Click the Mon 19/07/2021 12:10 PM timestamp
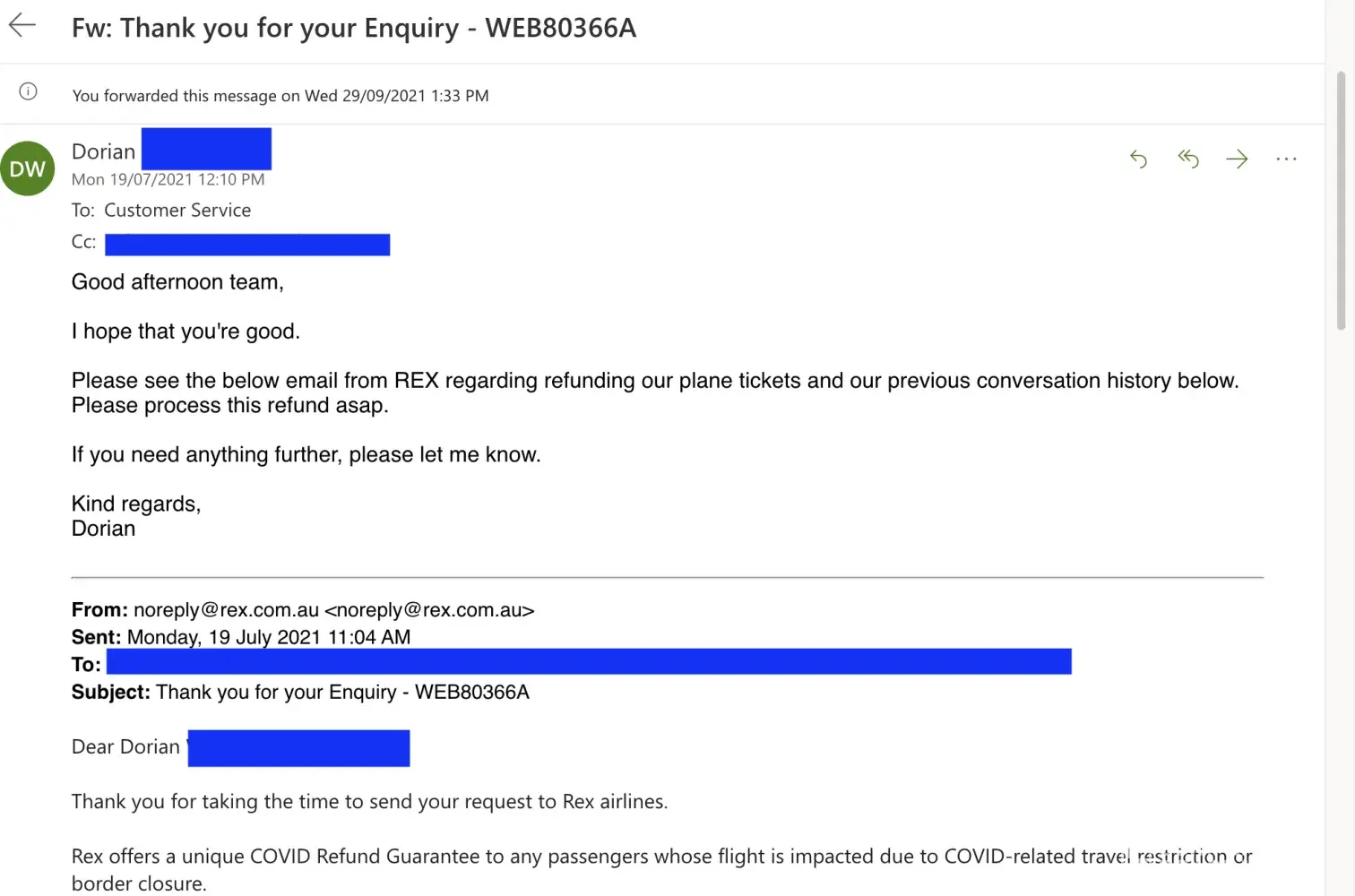This screenshot has width=1355, height=896. [168, 179]
